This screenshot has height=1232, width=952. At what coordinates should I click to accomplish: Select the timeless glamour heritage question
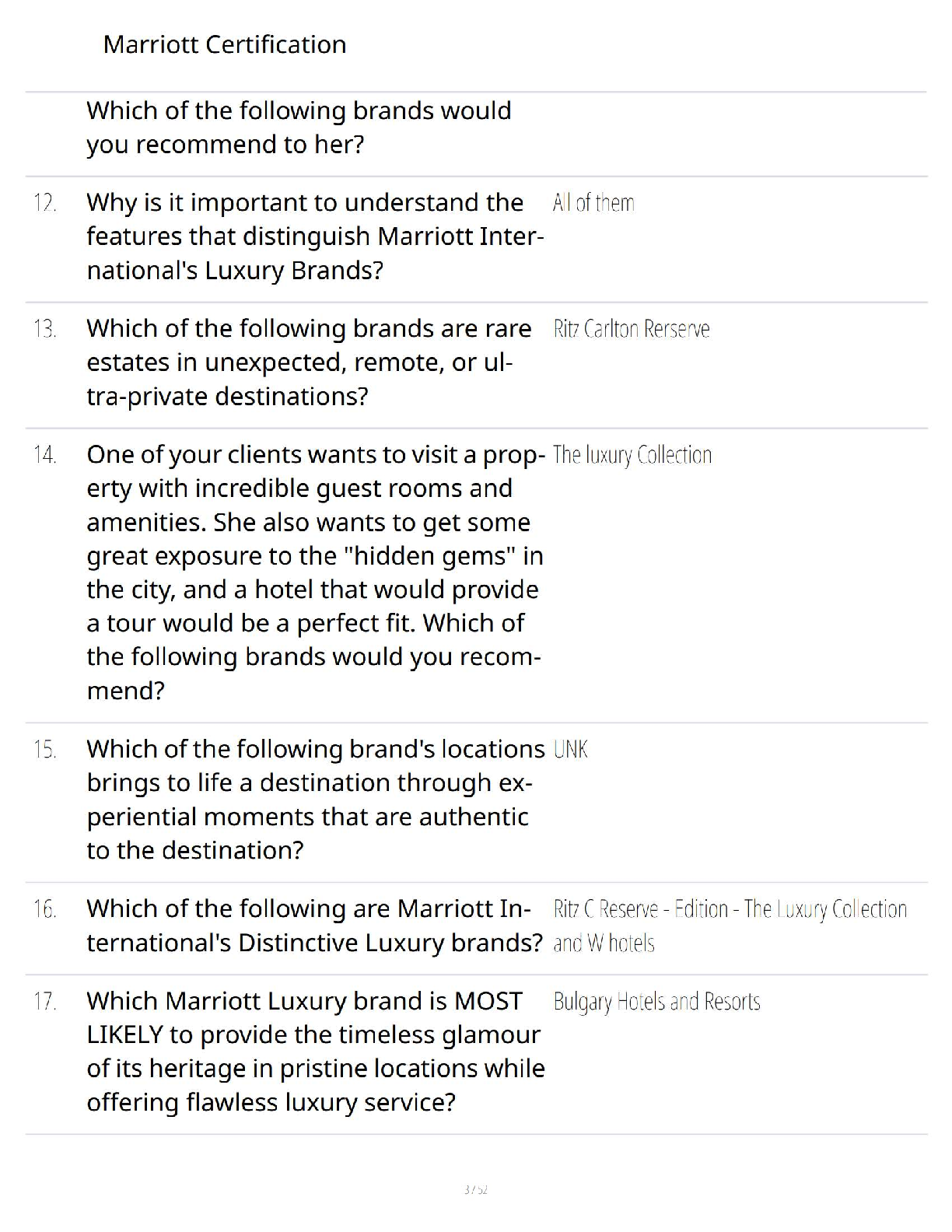tap(314, 1052)
